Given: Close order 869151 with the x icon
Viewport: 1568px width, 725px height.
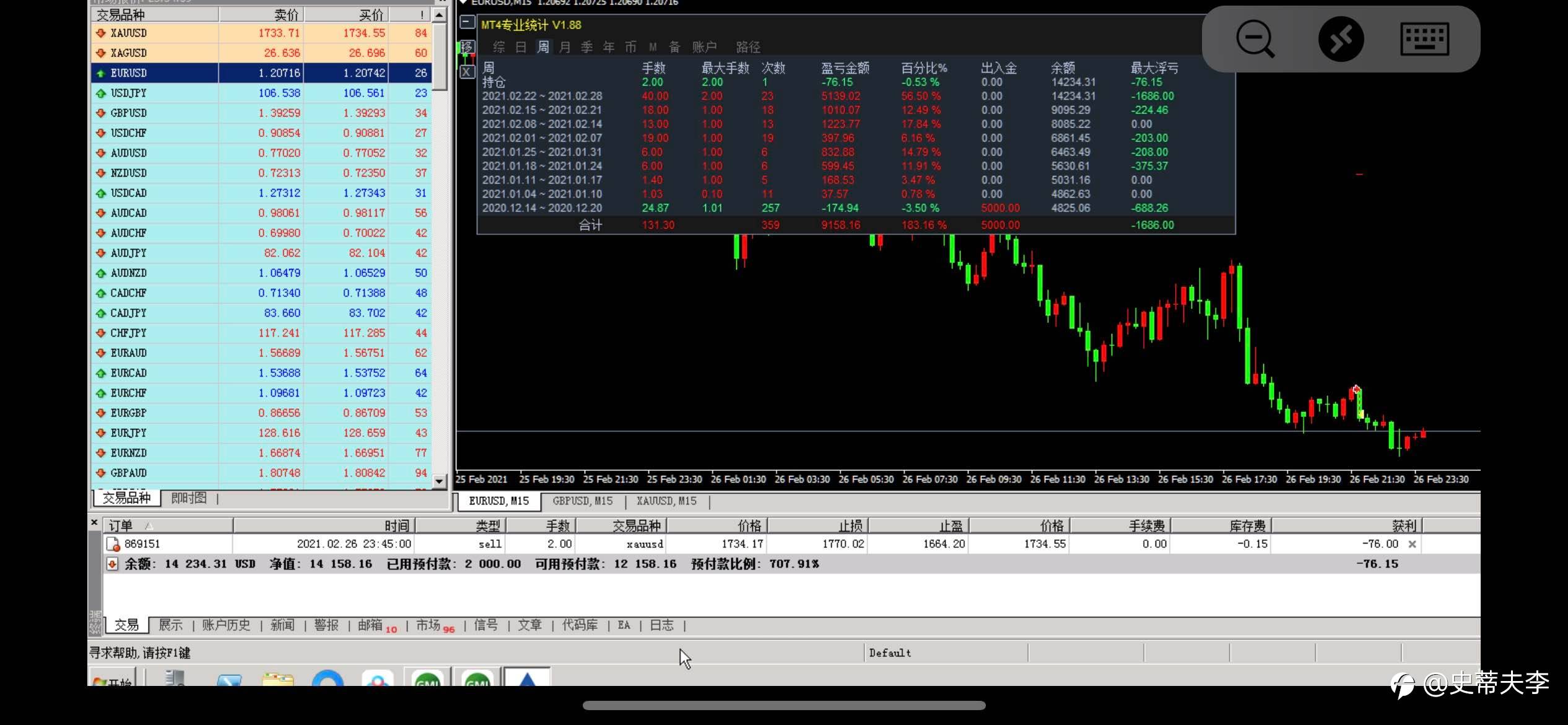Looking at the screenshot, I should (1412, 544).
